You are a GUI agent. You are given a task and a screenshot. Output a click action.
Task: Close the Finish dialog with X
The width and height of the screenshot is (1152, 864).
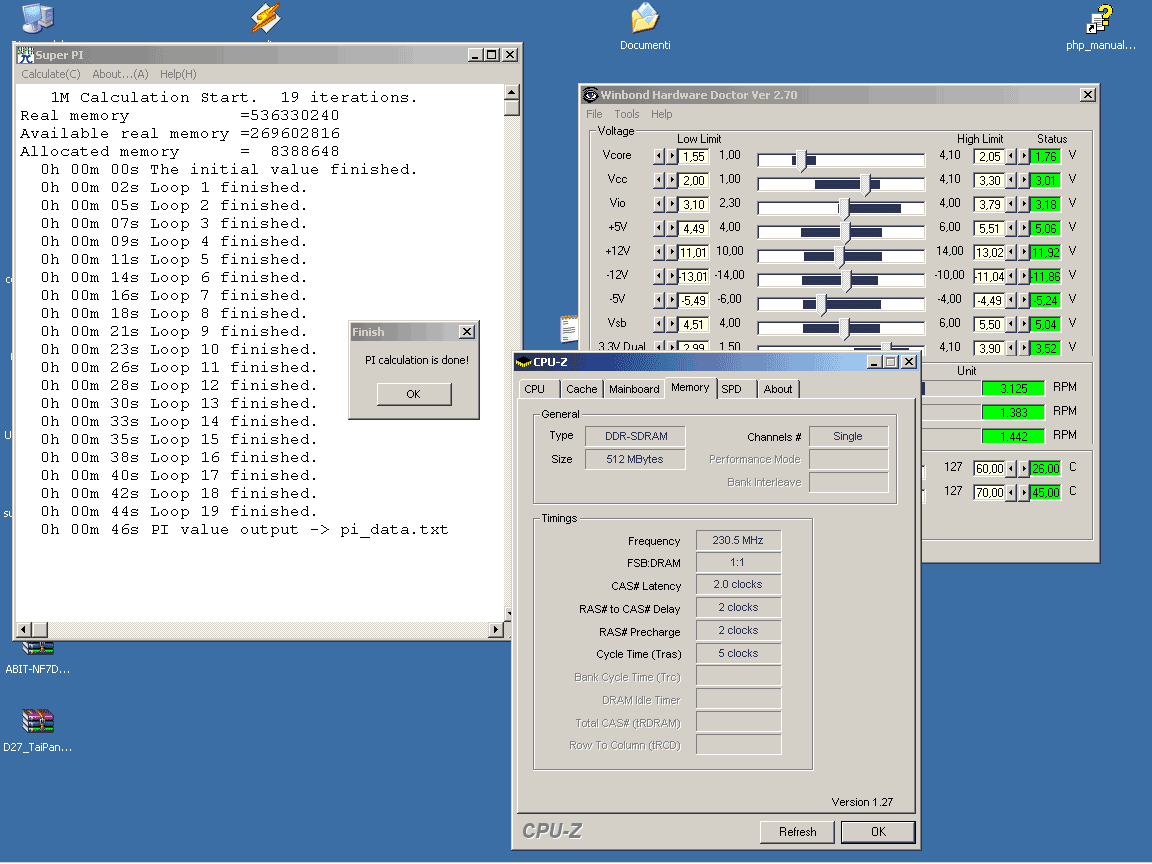[467, 331]
